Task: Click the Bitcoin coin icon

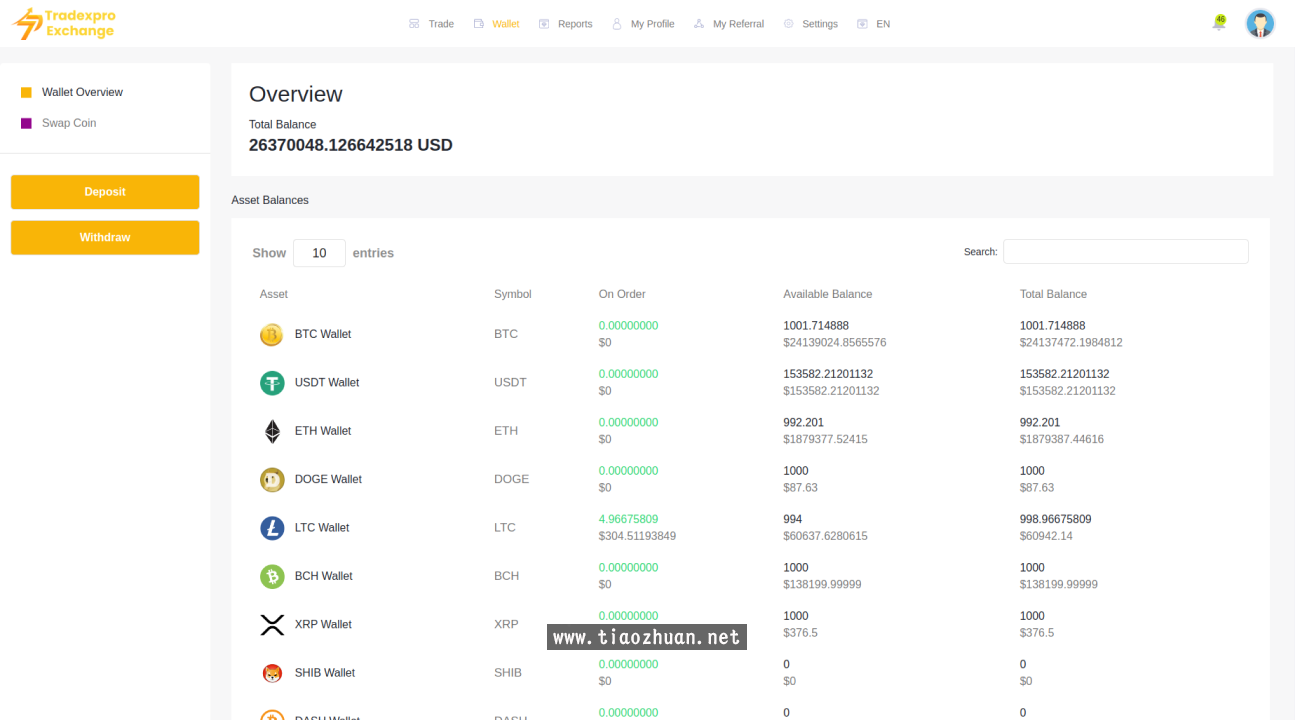Action: point(272,335)
